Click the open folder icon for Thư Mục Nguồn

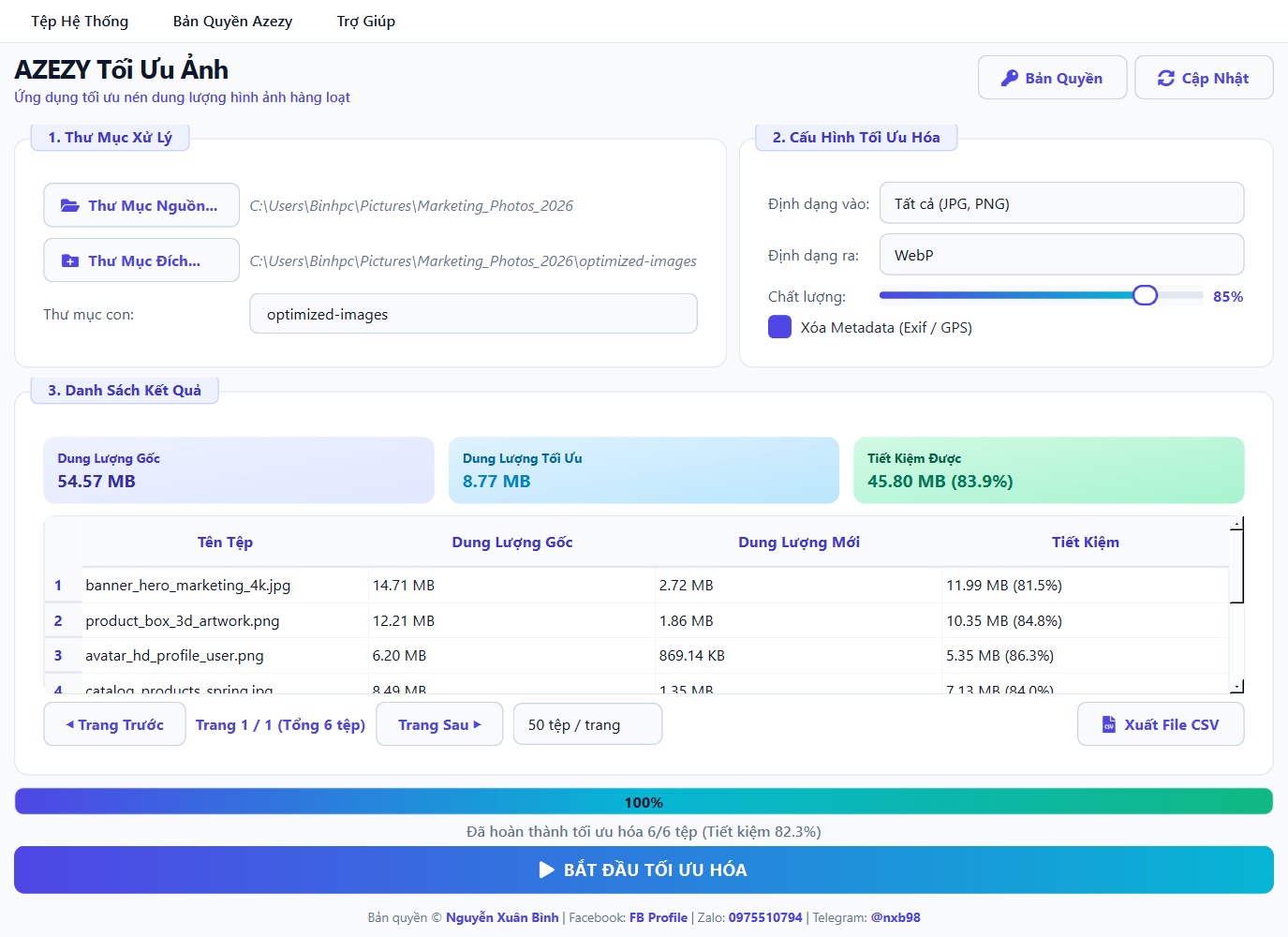pyautogui.click(x=69, y=205)
